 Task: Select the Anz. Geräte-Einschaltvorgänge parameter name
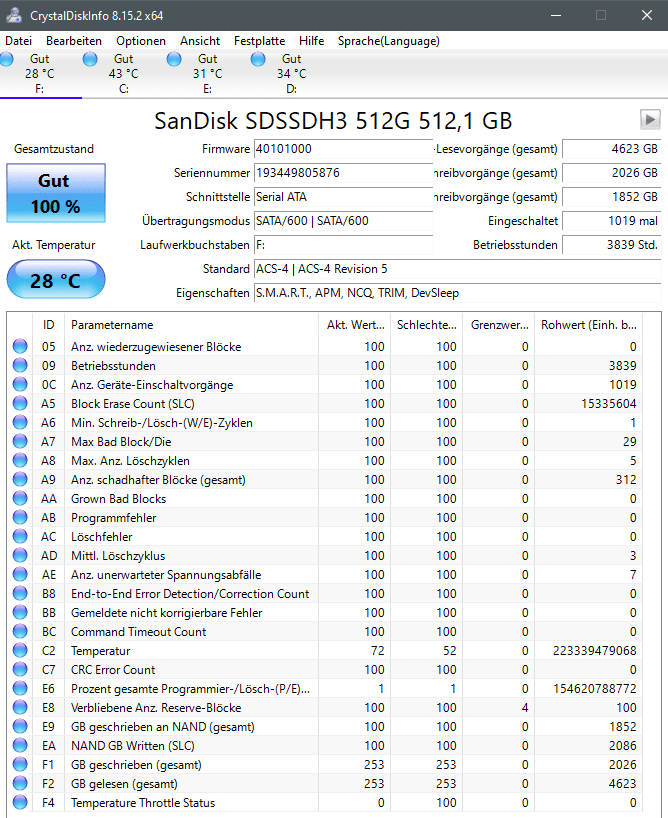(x=152, y=385)
